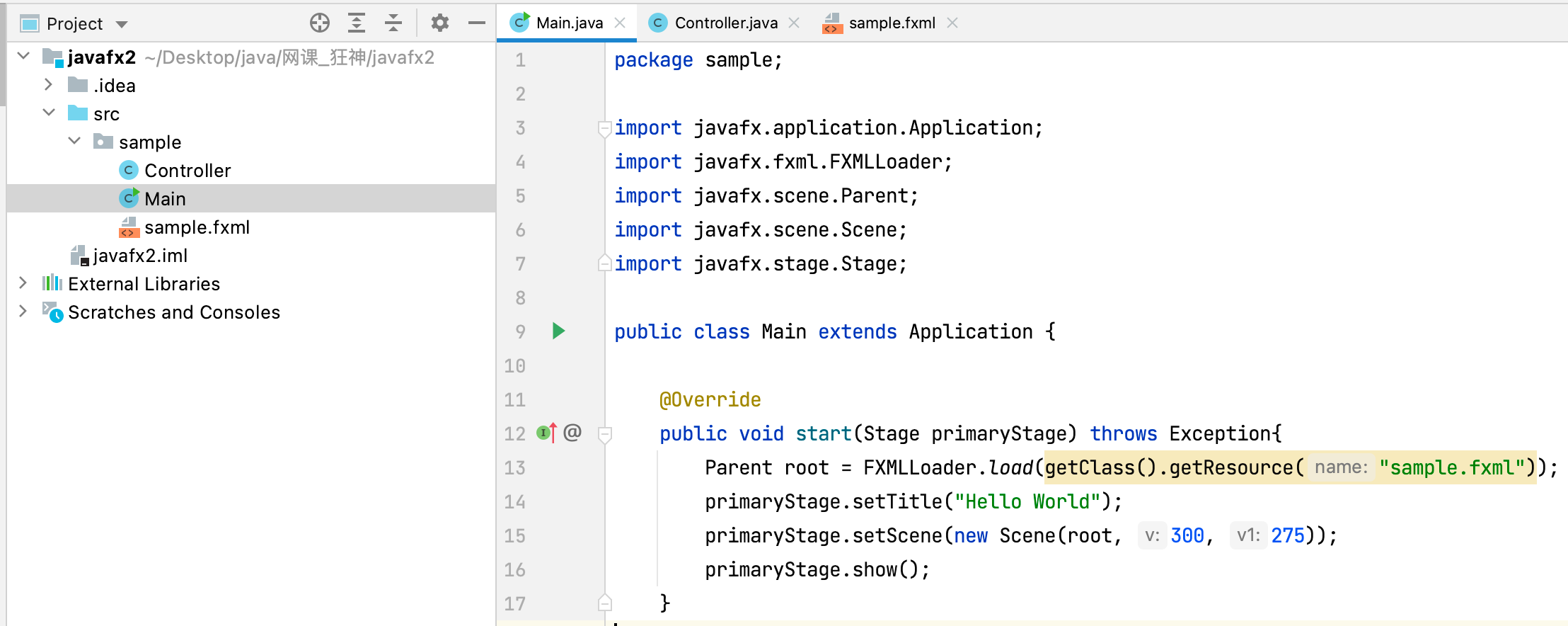Expand the .idea folder
Image resolution: width=1568 pixels, height=626 pixels.
tap(48, 85)
